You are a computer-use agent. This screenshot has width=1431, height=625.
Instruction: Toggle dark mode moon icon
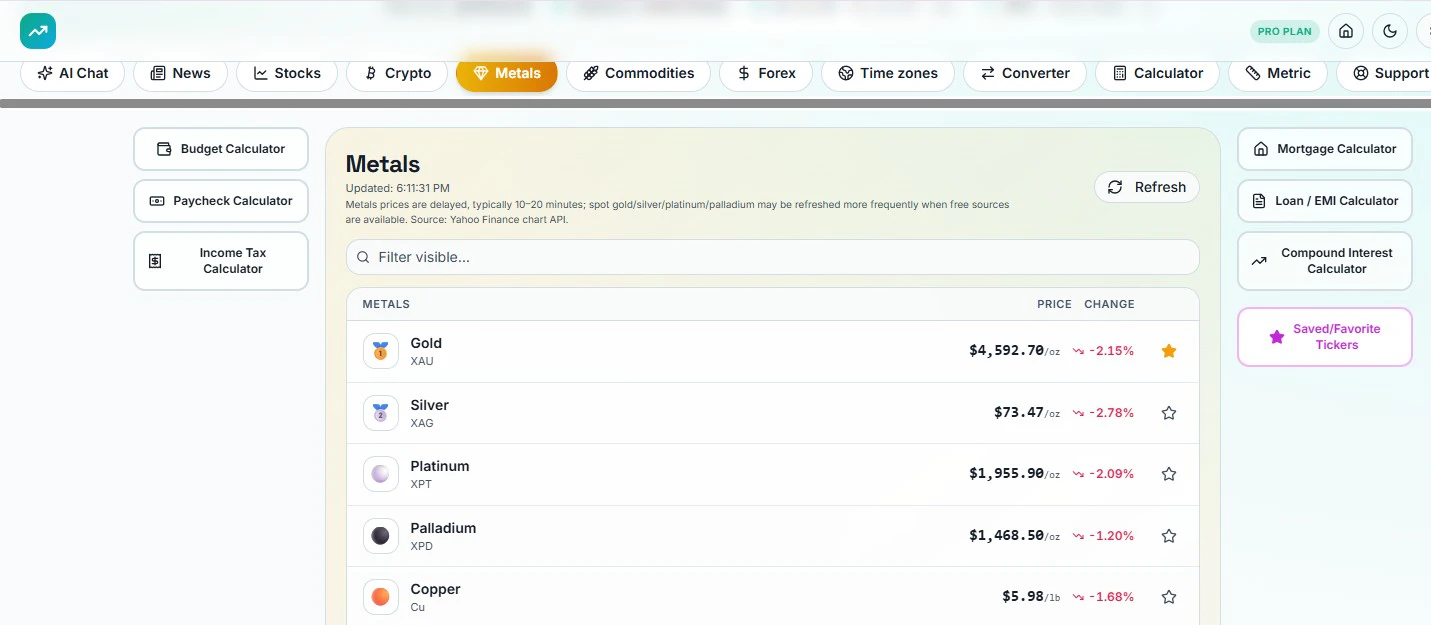pyautogui.click(x=1390, y=31)
